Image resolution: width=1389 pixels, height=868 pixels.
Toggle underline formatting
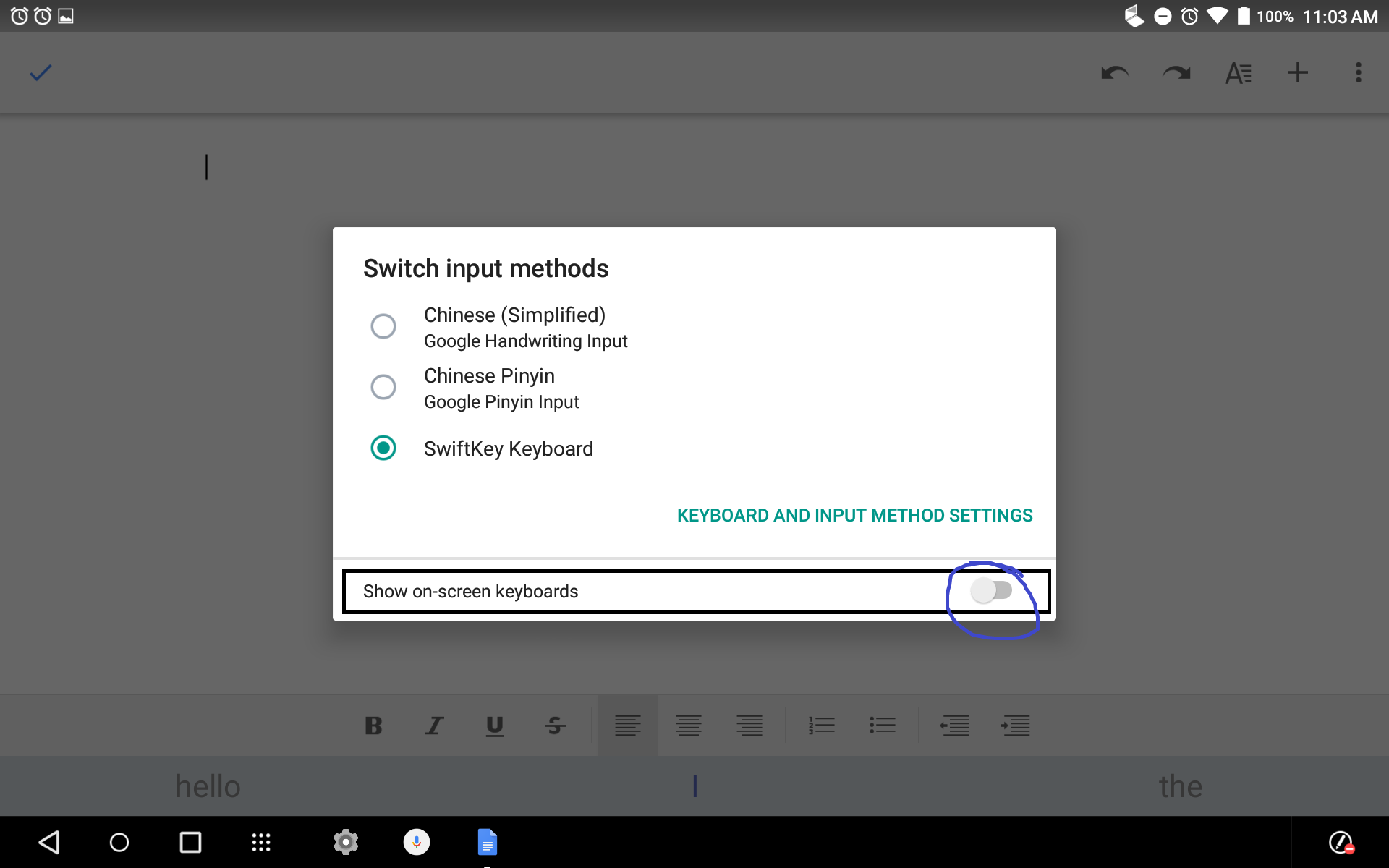click(x=495, y=726)
